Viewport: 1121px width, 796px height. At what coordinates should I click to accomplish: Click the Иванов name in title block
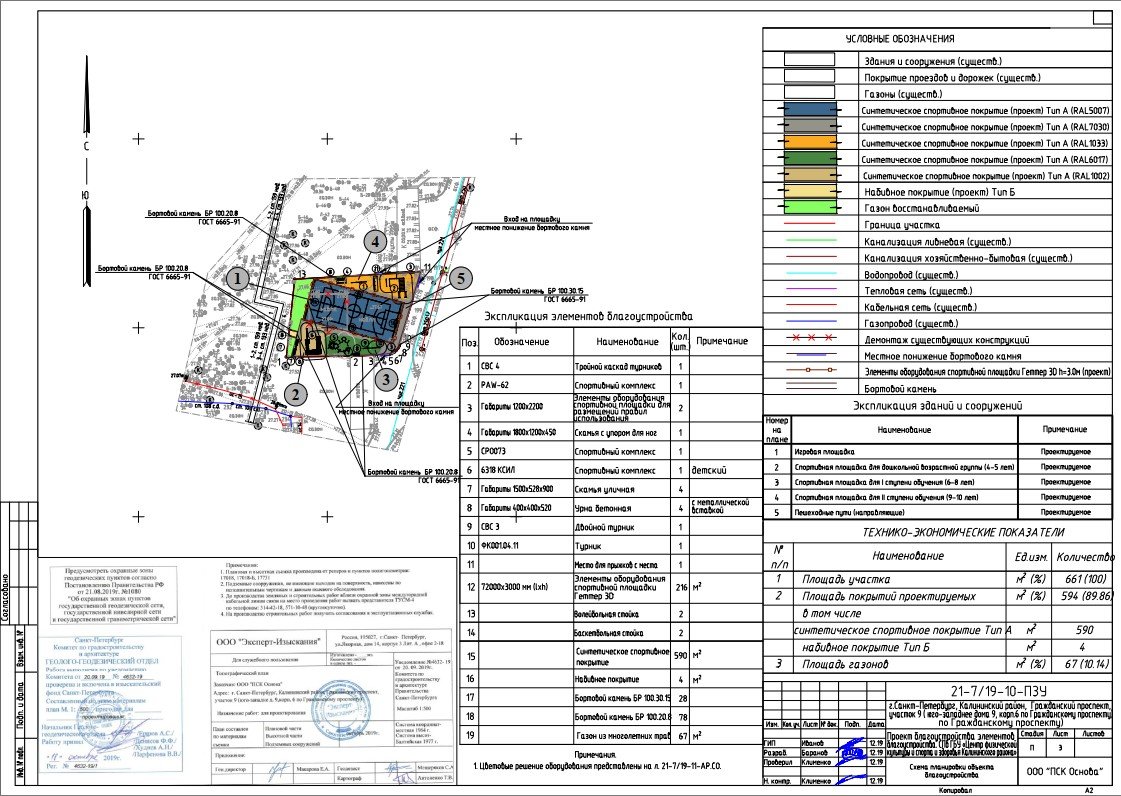[x=812, y=744]
